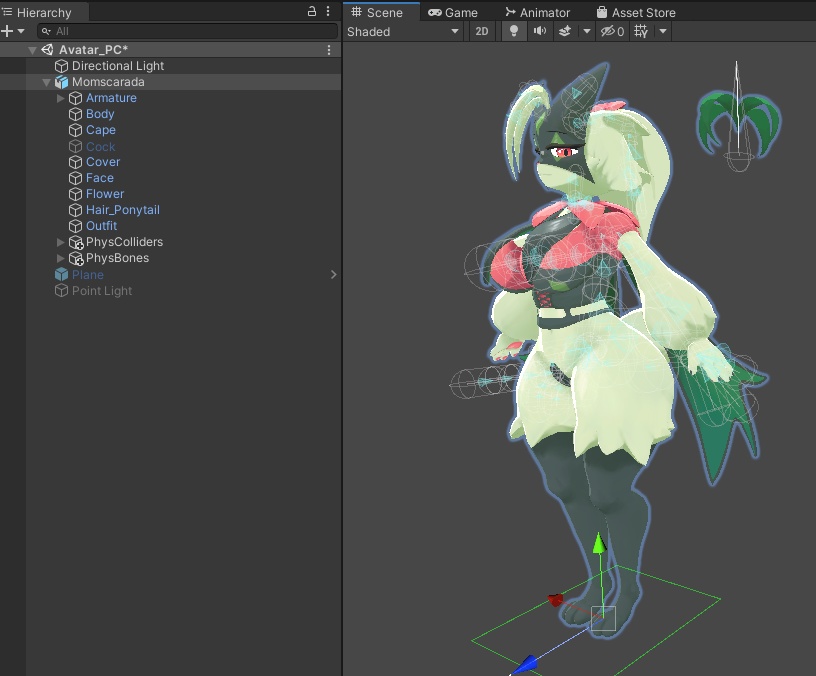Viewport: 816px width, 676px height.
Task: Click the Point Light cube icon
Action: pos(61,291)
